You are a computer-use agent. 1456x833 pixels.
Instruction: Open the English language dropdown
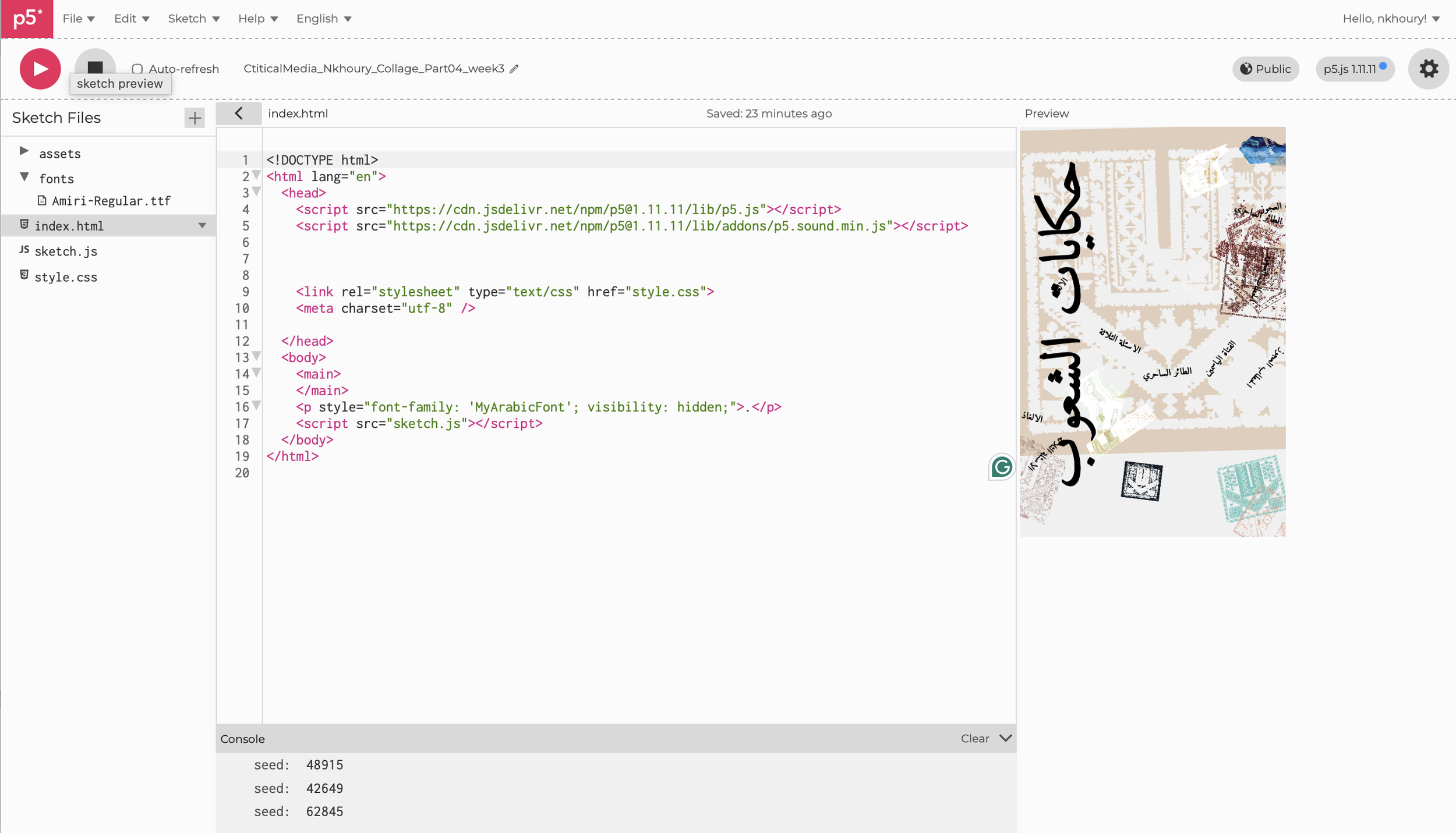click(x=324, y=19)
